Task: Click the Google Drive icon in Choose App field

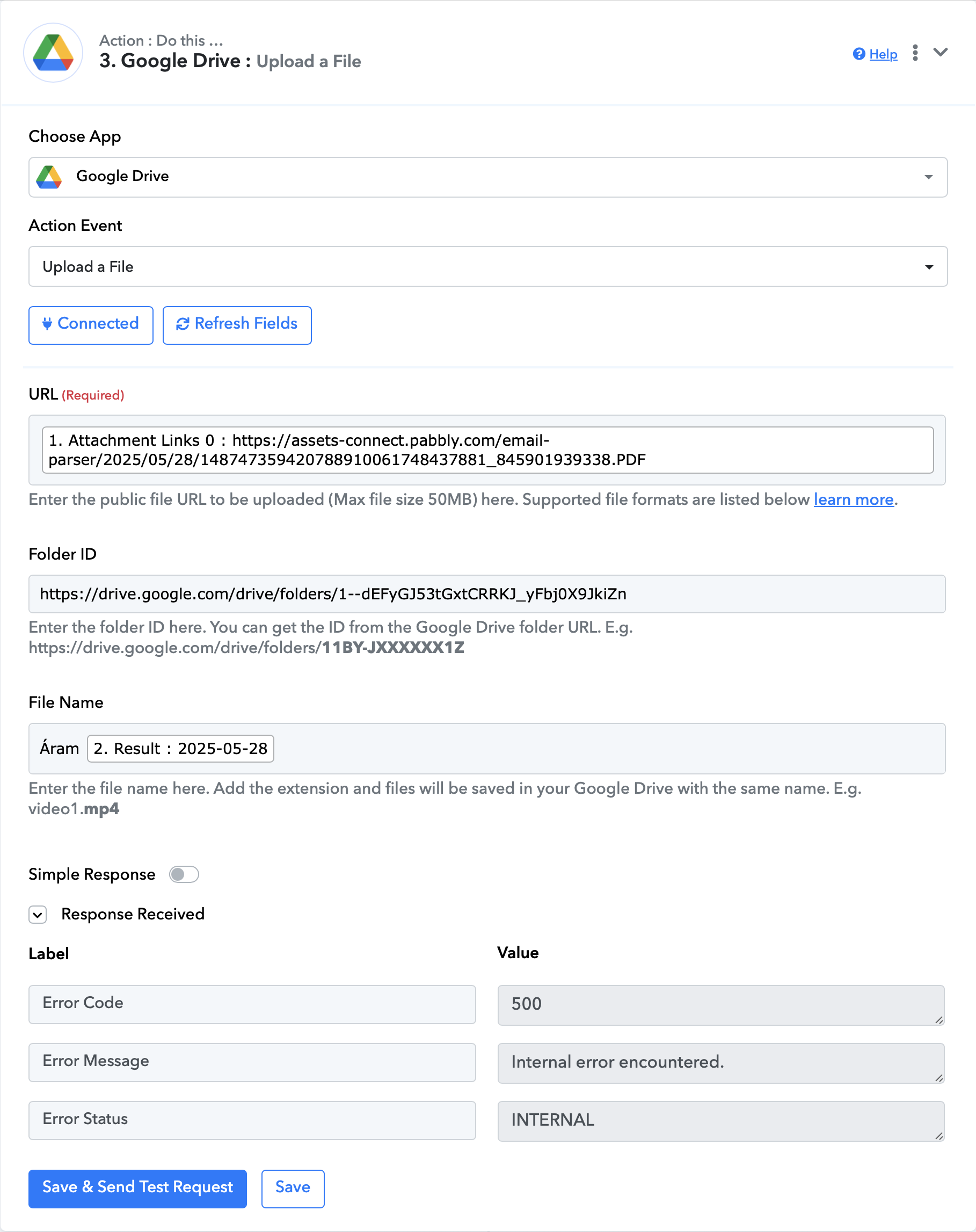Action: click(49, 177)
